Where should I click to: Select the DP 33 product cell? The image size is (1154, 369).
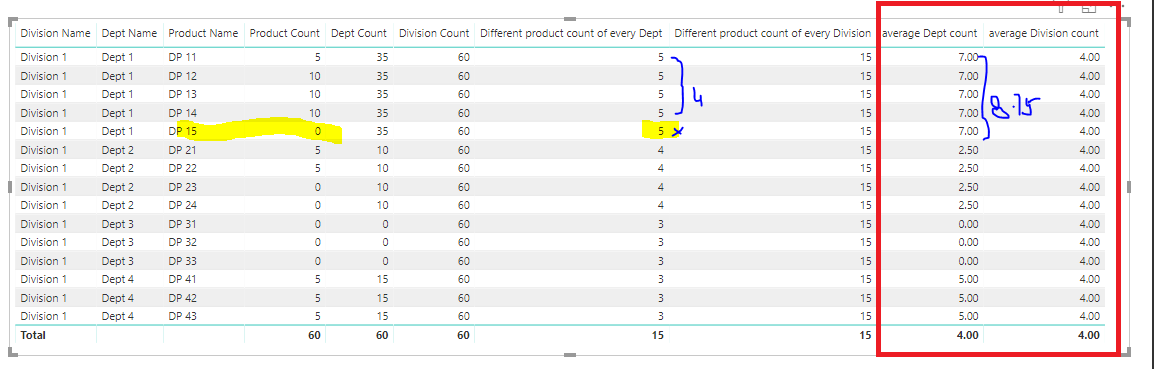coord(183,261)
